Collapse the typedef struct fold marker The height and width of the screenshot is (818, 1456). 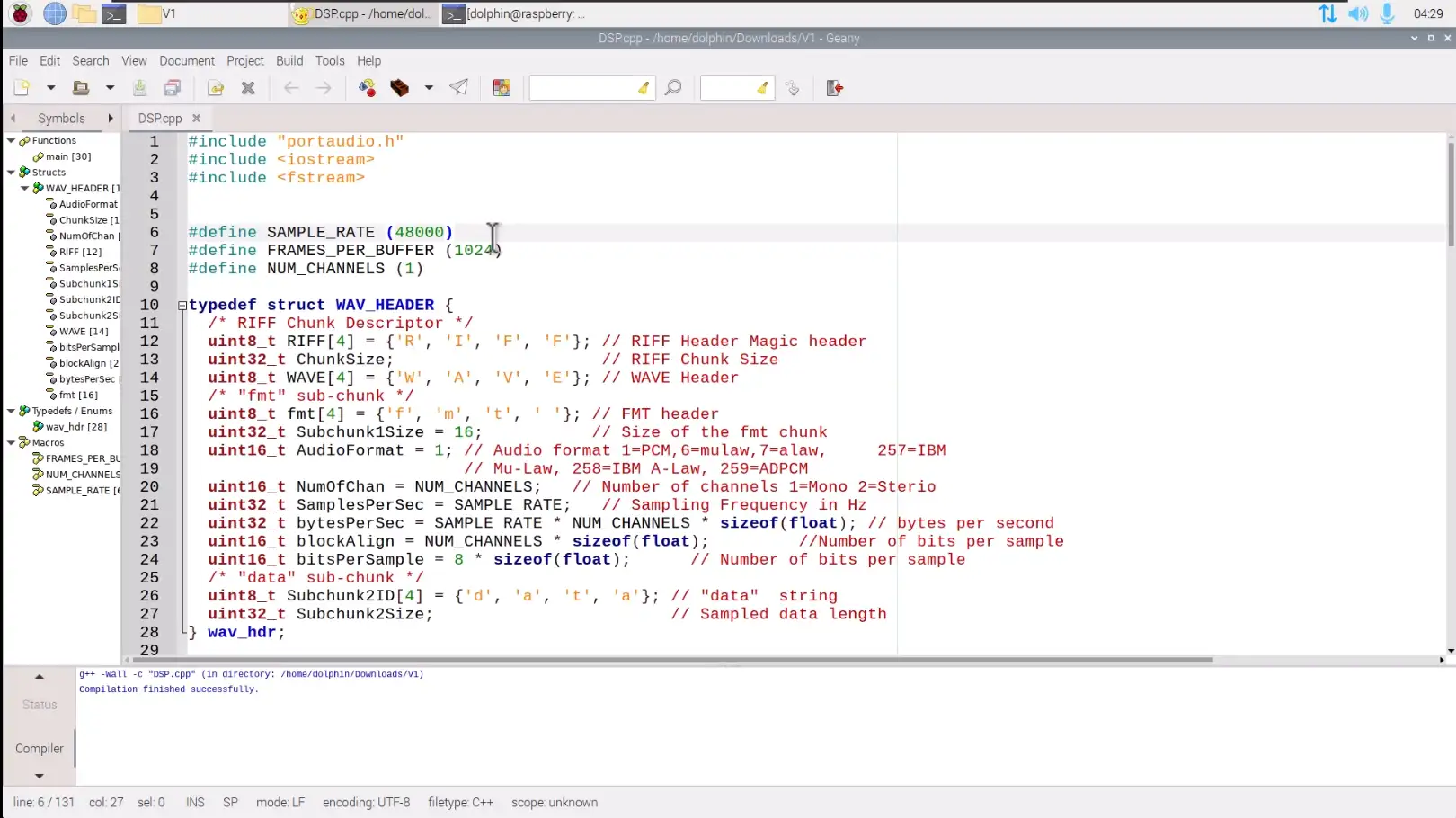182,306
